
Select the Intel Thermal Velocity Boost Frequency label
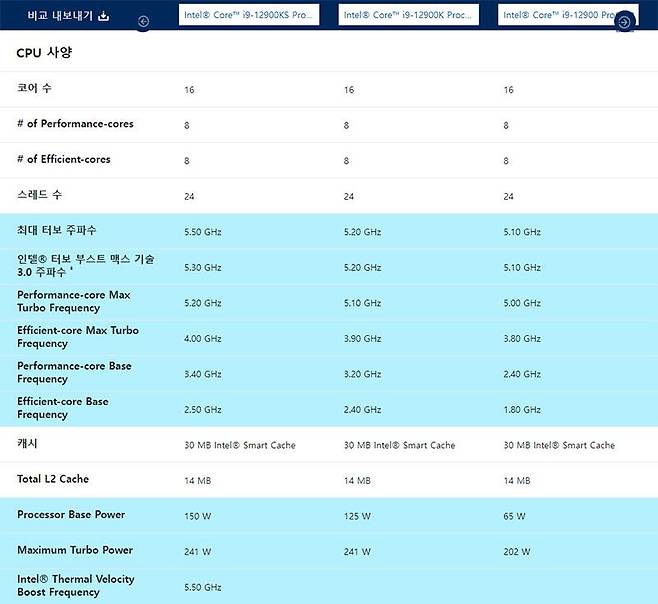(75, 586)
